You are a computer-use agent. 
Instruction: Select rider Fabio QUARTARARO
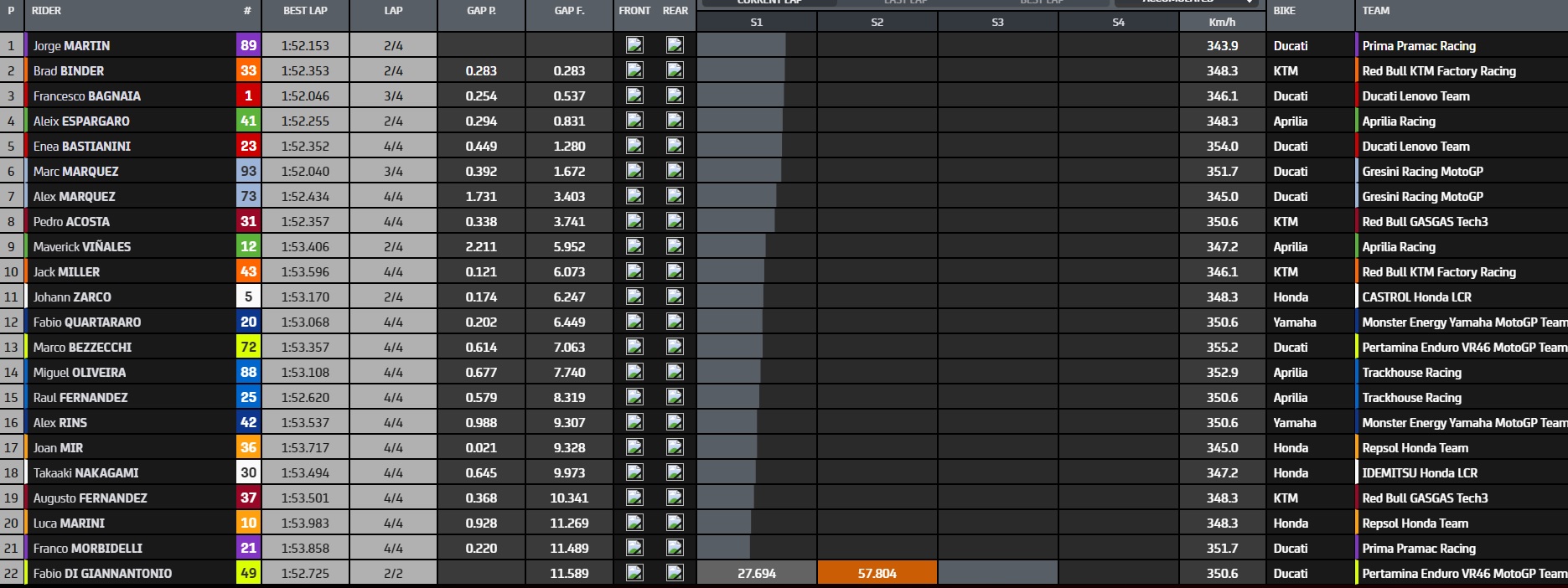(x=87, y=322)
